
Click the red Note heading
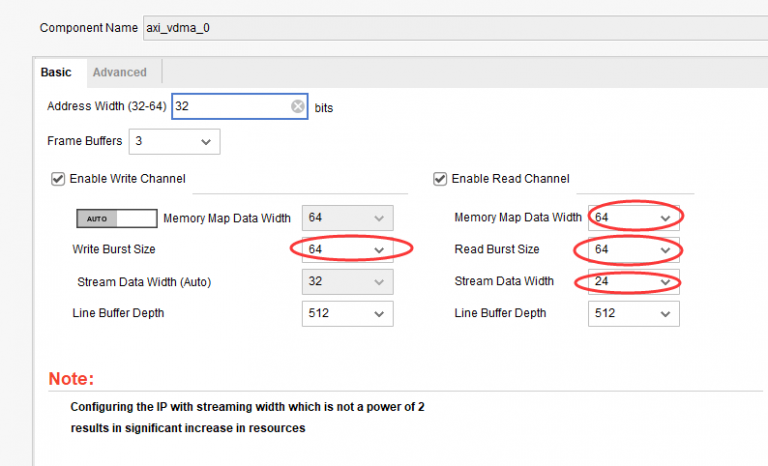pos(71,379)
